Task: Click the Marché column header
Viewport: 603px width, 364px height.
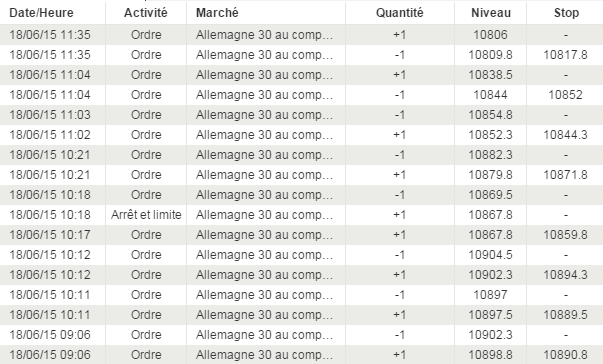Action: [x=217, y=13]
